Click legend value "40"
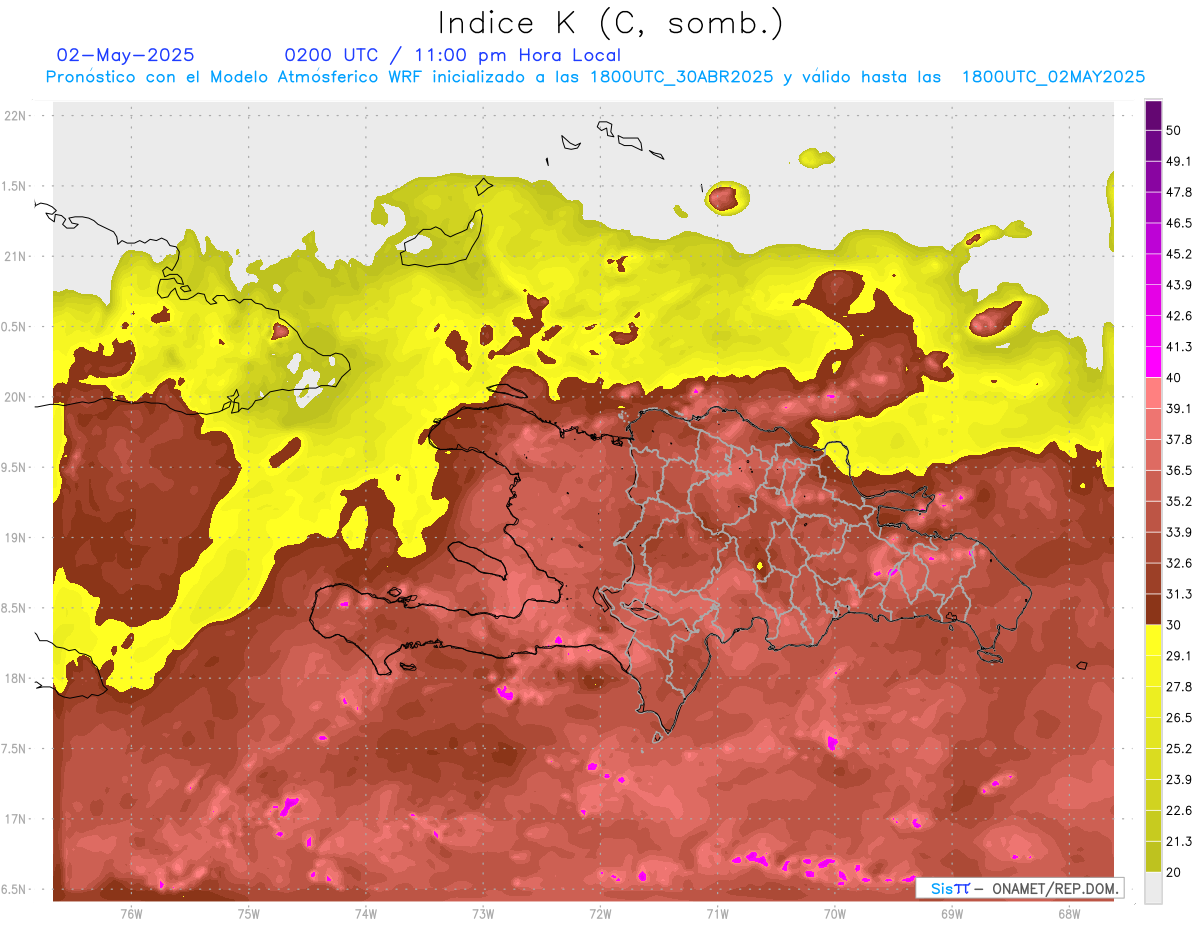Screen dimensions: 1200x927 click(x=1174, y=378)
